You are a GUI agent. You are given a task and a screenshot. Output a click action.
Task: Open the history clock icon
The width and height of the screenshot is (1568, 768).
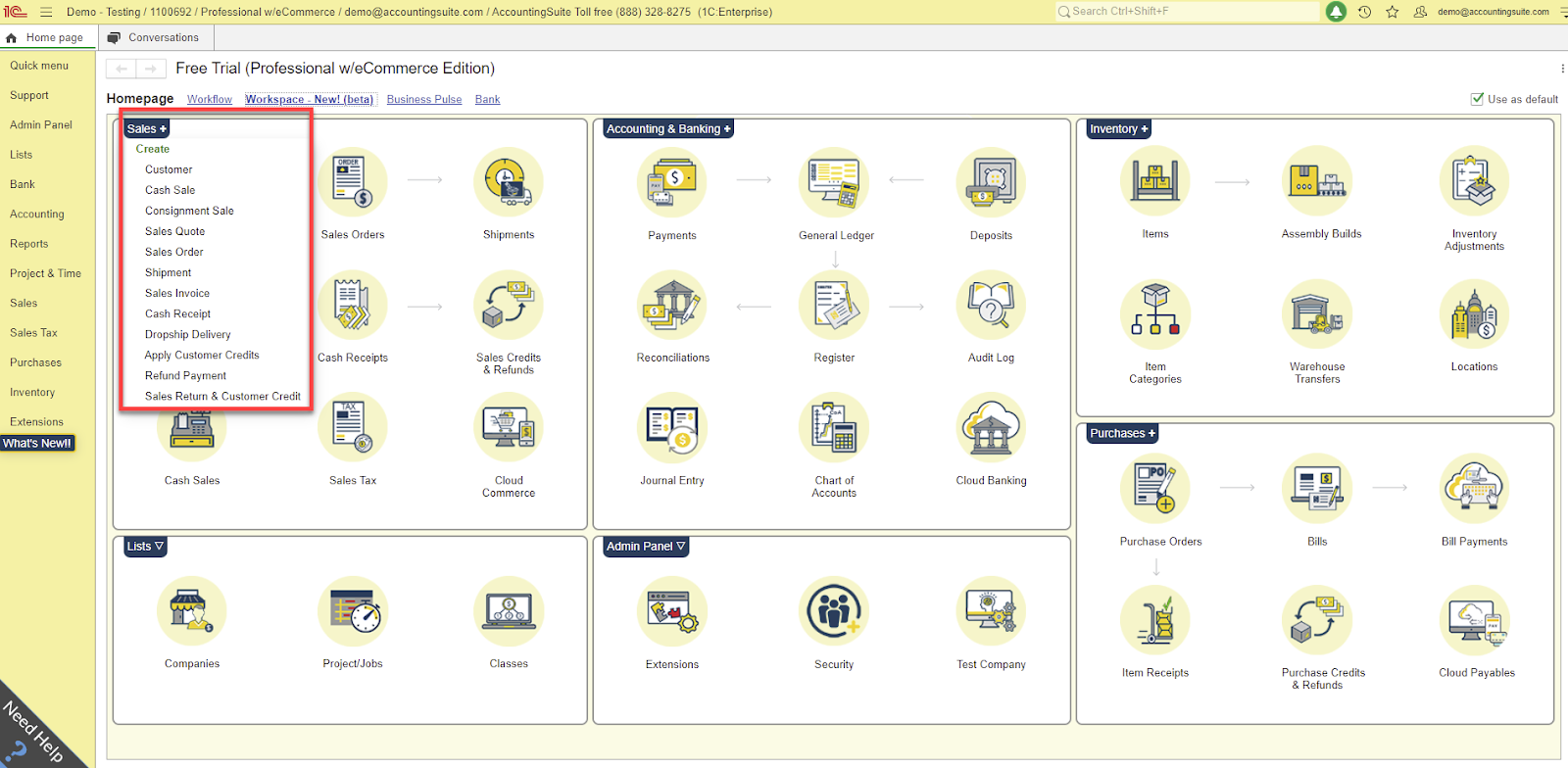click(x=1364, y=12)
